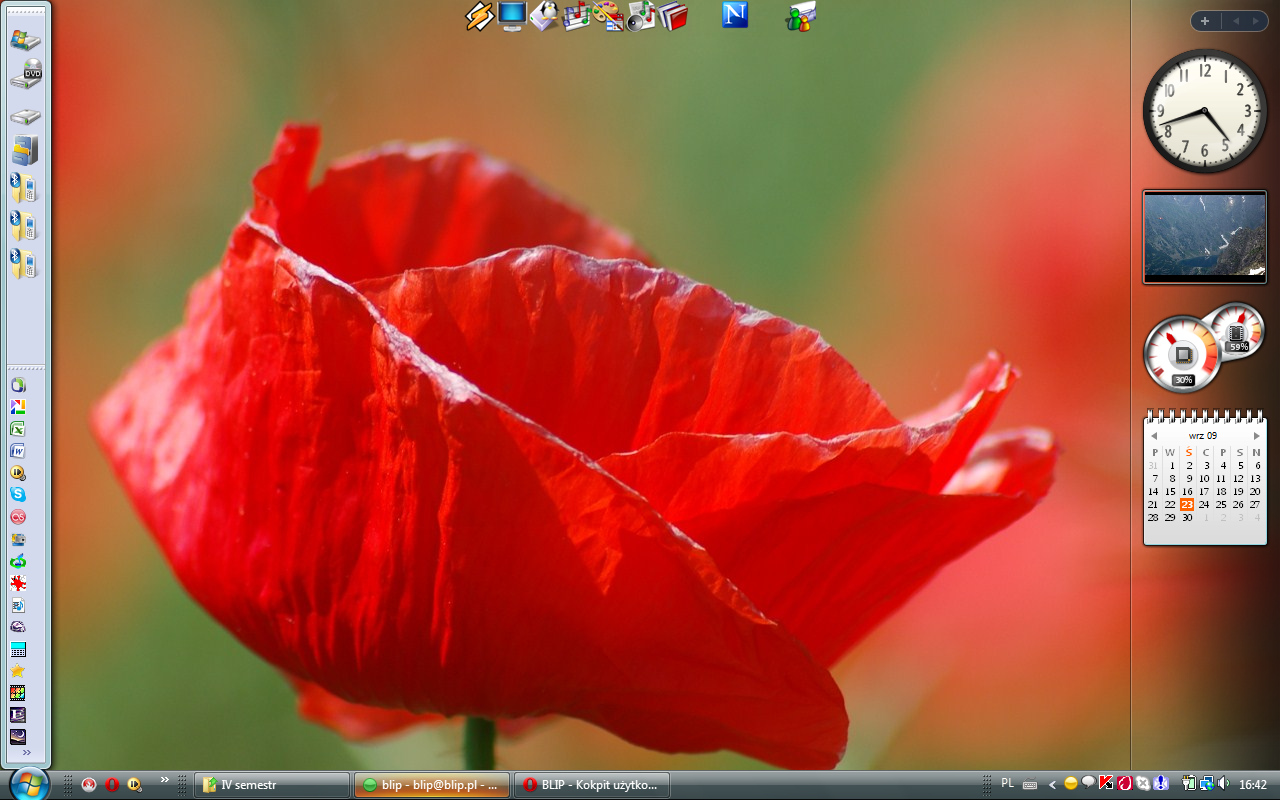Open the Last.fm red icon in left toolbar

(x=18, y=517)
